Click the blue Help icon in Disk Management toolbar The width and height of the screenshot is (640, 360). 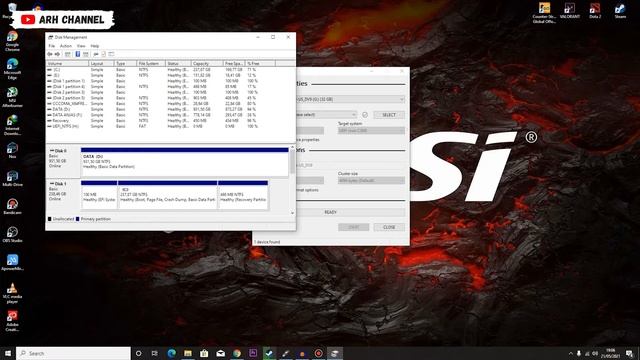78,54
